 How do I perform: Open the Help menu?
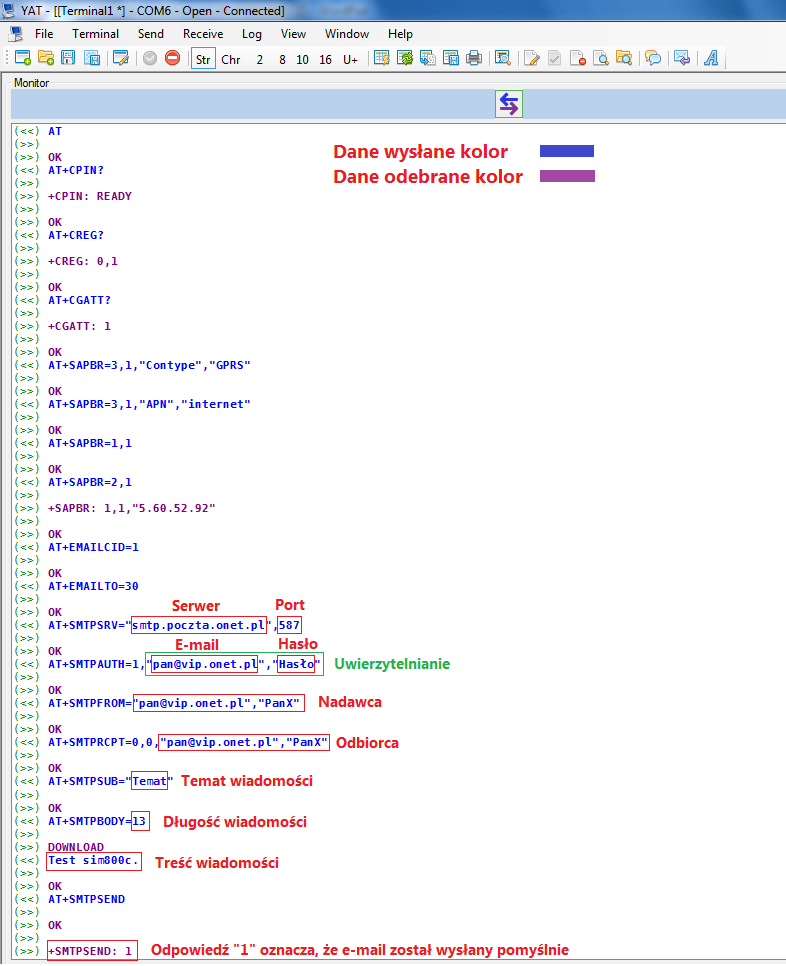click(400, 34)
